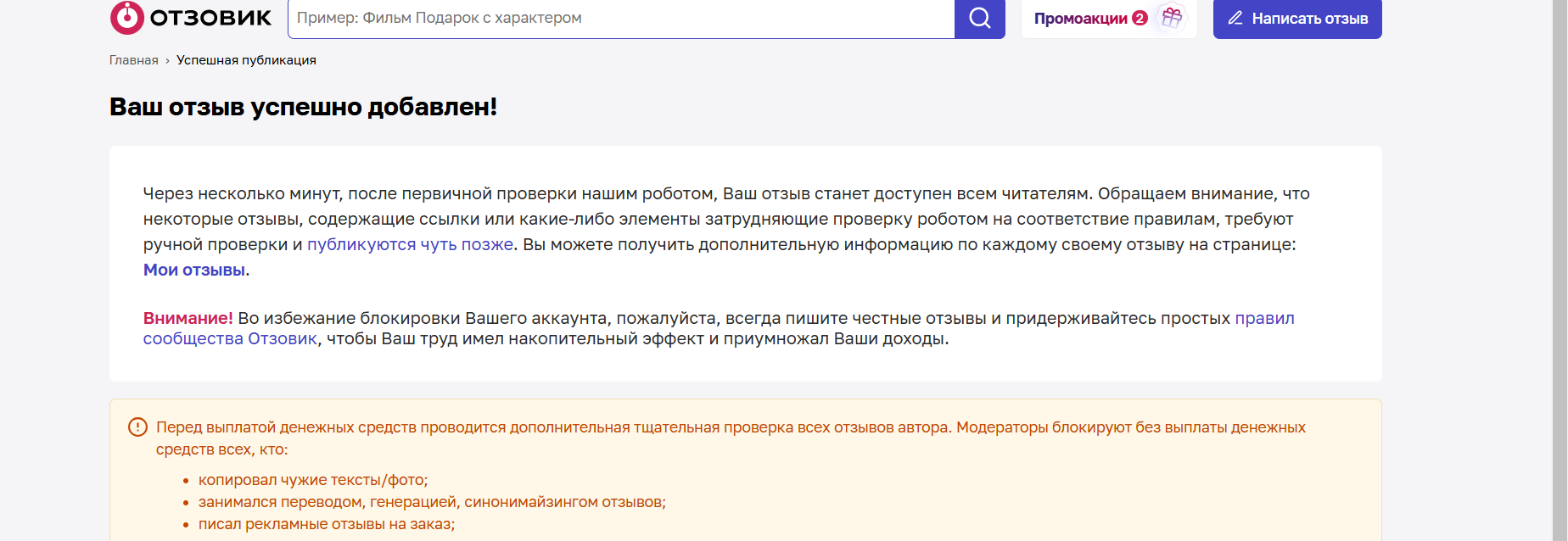Click the копировал чужие тексты/фото bullet
The width and height of the screenshot is (1568, 541).
point(313,480)
